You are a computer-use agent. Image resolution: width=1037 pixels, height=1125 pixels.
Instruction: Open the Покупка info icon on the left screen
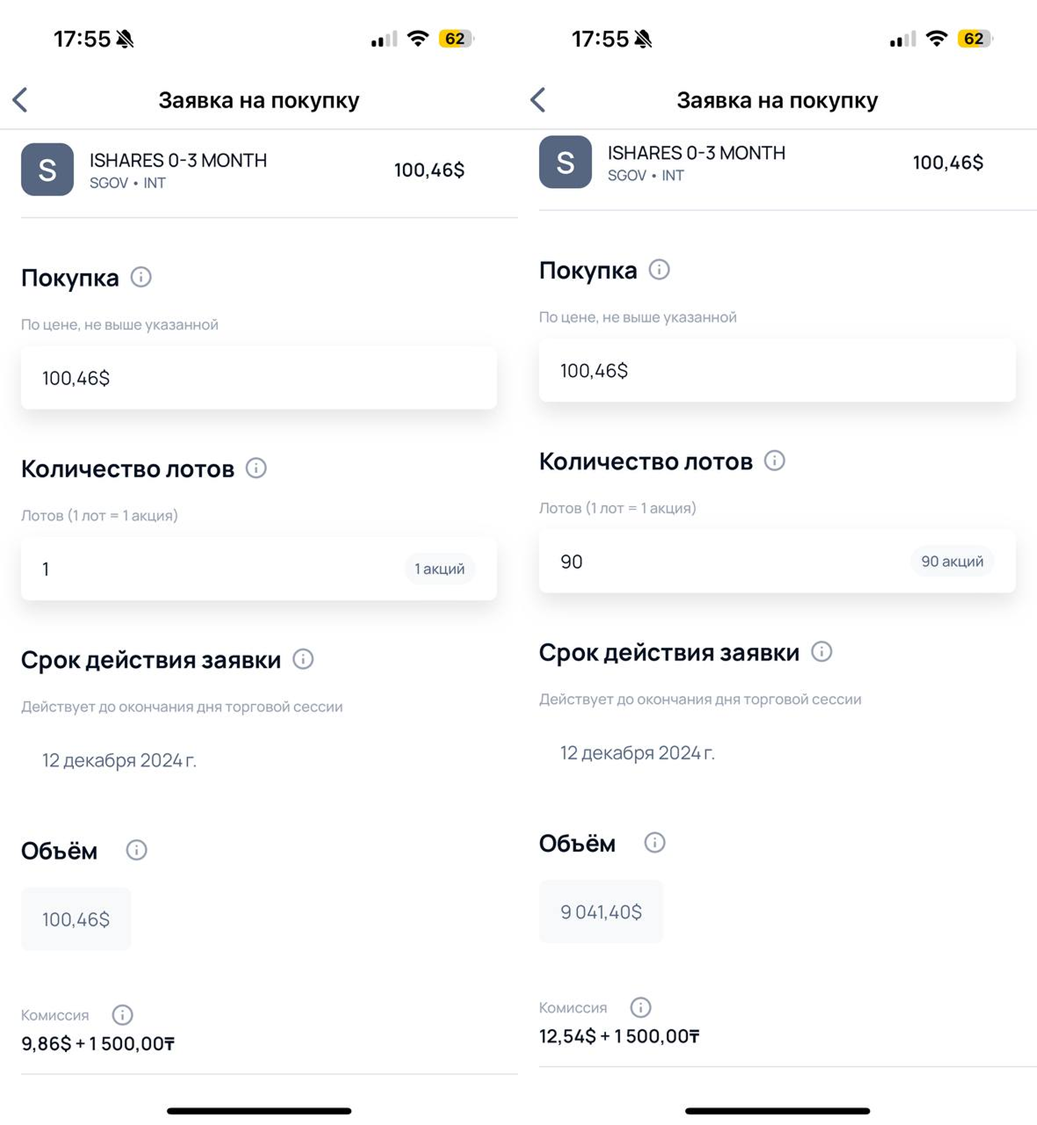pyautogui.click(x=141, y=277)
